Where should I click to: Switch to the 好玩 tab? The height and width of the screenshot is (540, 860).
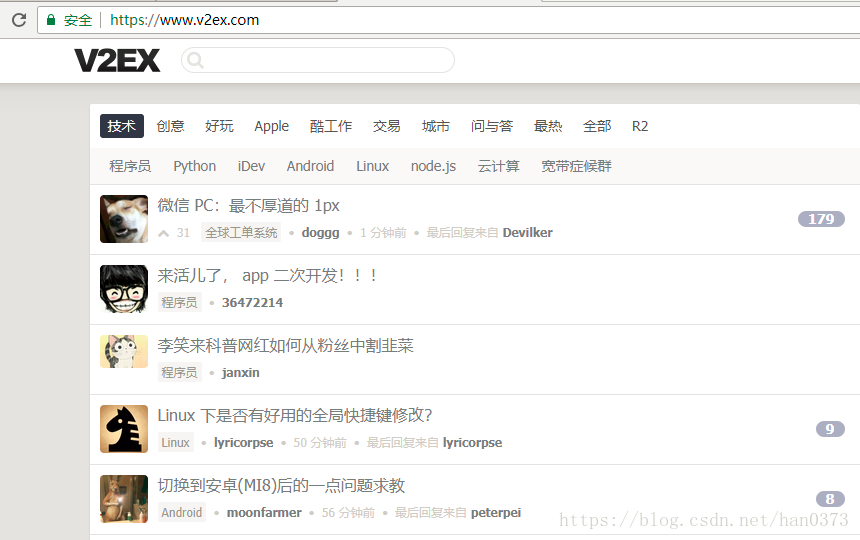[x=219, y=126]
